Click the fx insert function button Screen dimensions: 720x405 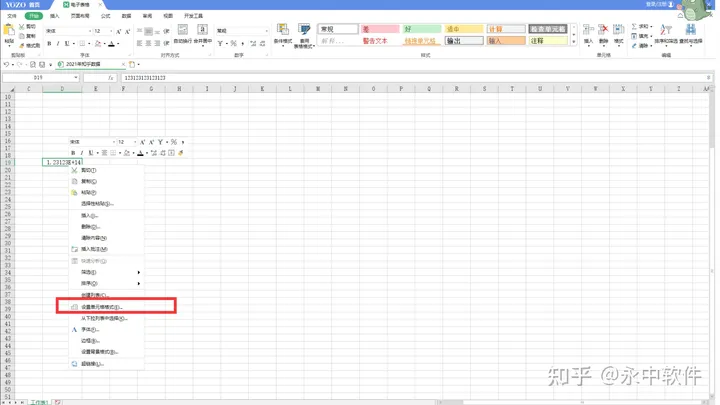pyautogui.click(x=111, y=78)
